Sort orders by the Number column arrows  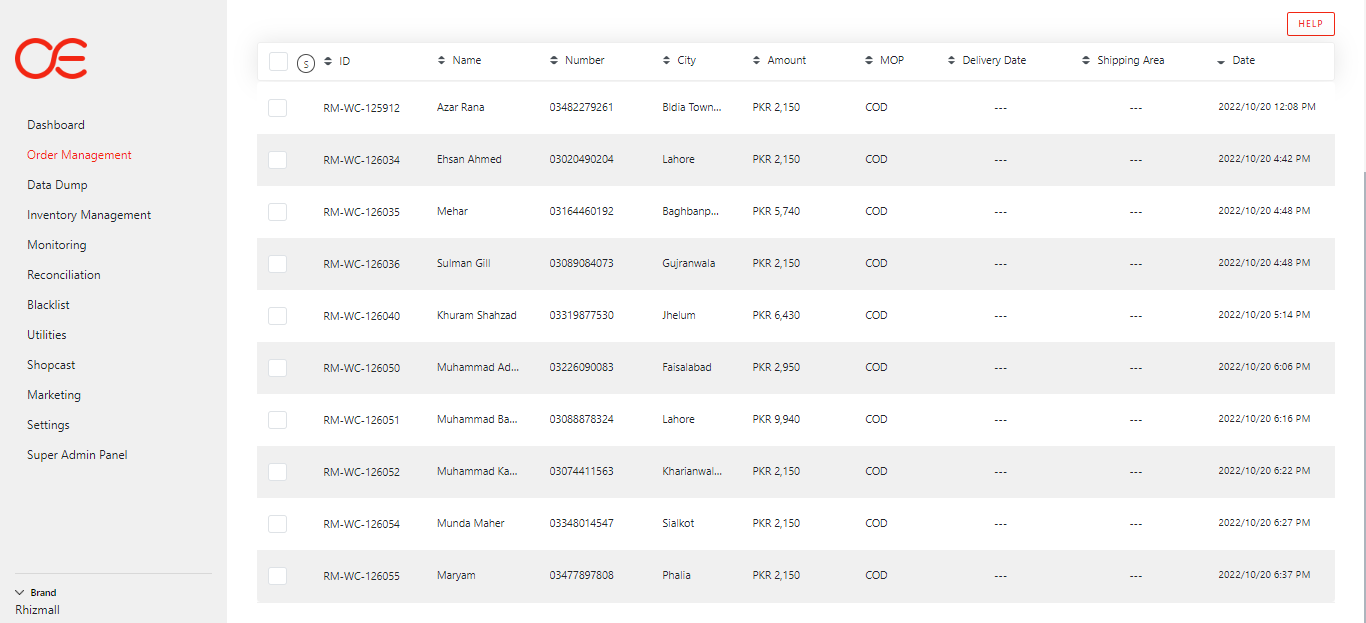coord(554,61)
